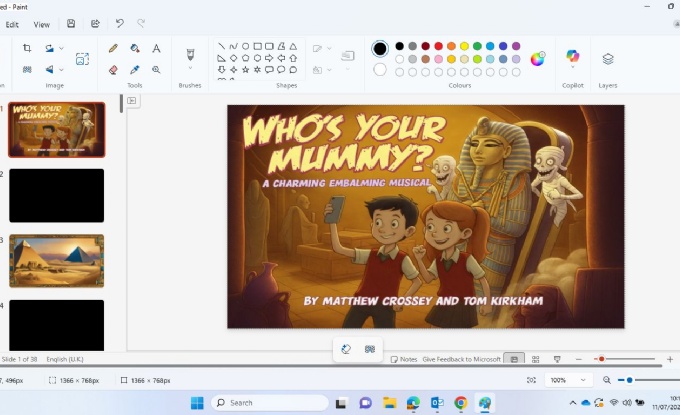
Task: Select the Crop tool
Action: (27, 48)
